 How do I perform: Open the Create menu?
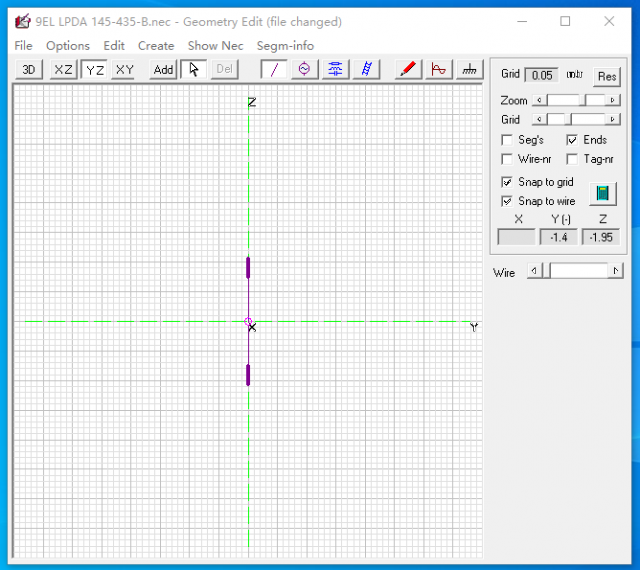pos(156,46)
